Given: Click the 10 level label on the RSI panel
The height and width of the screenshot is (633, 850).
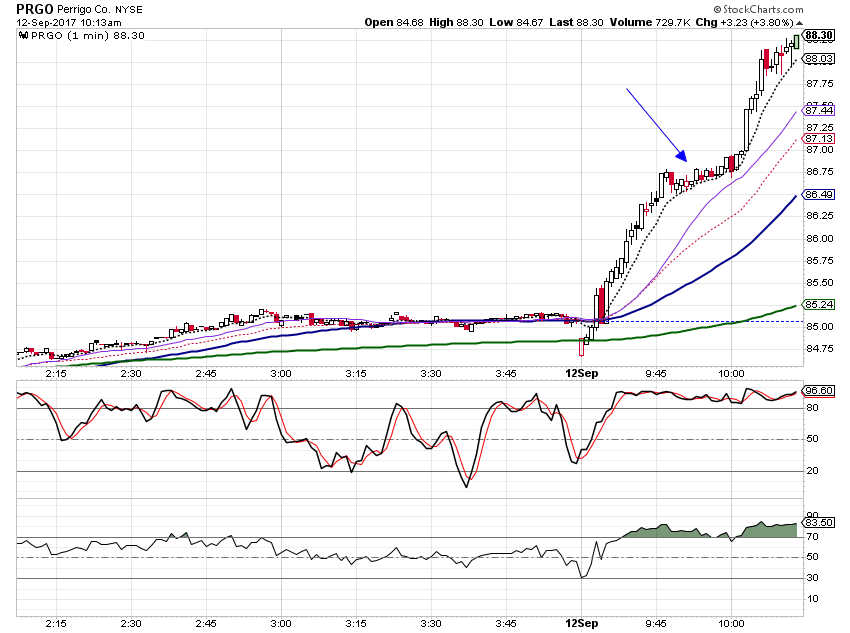Looking at the screenshot, I should click(812, 598).
